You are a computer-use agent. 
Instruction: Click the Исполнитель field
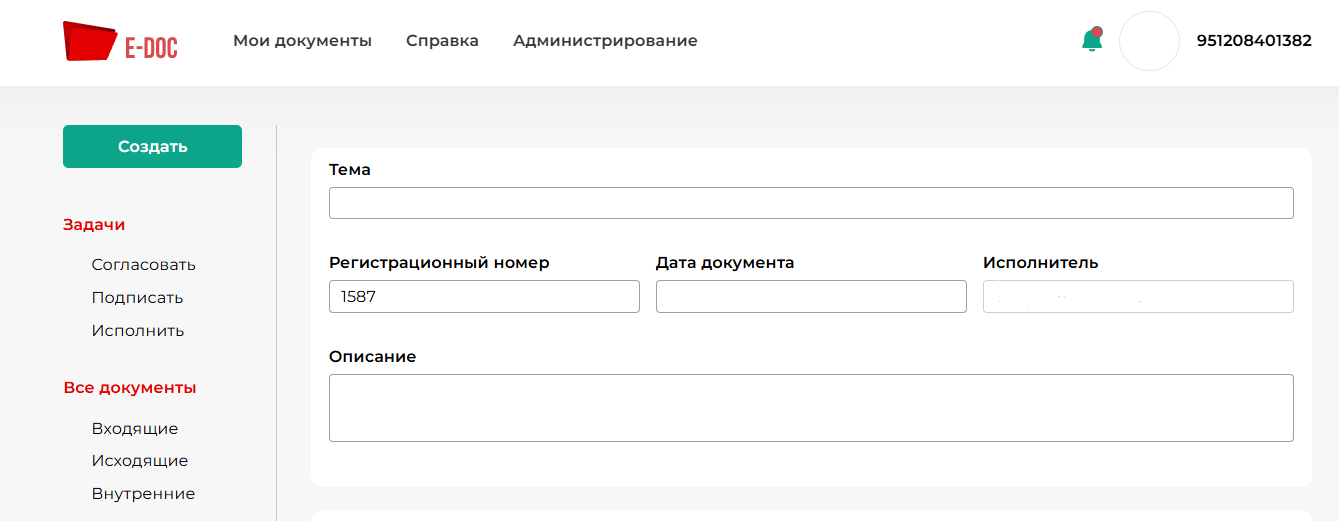pos(1137,297)
